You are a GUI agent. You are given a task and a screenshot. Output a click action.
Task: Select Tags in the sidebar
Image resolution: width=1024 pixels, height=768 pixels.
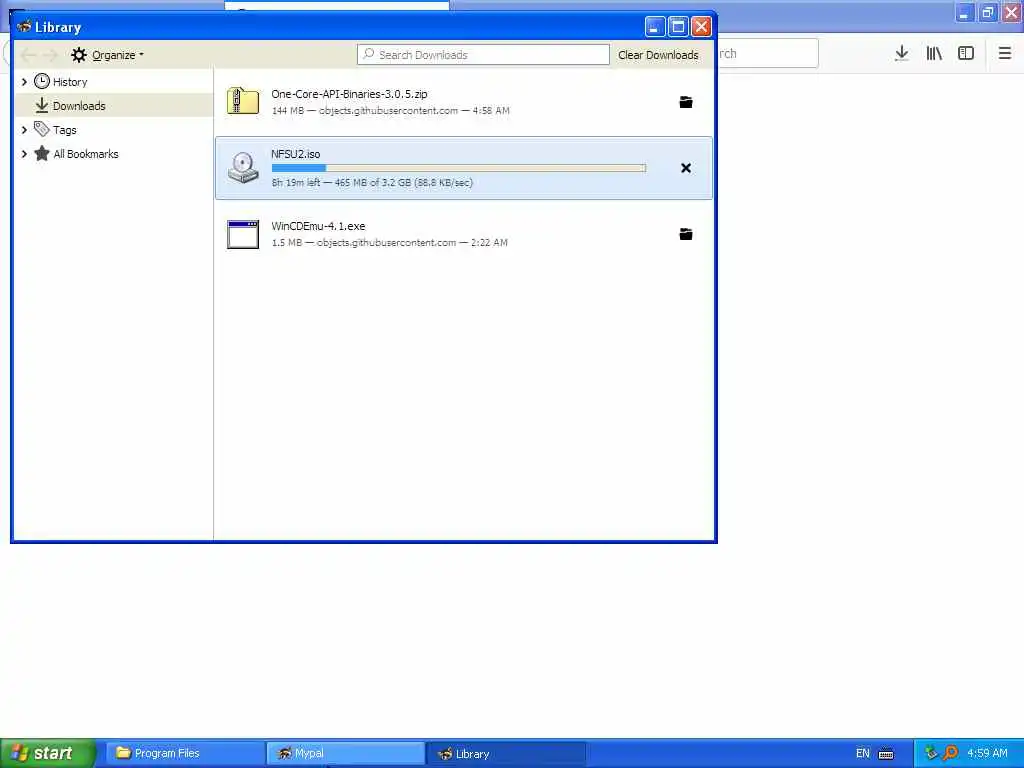tap(65, 130)
